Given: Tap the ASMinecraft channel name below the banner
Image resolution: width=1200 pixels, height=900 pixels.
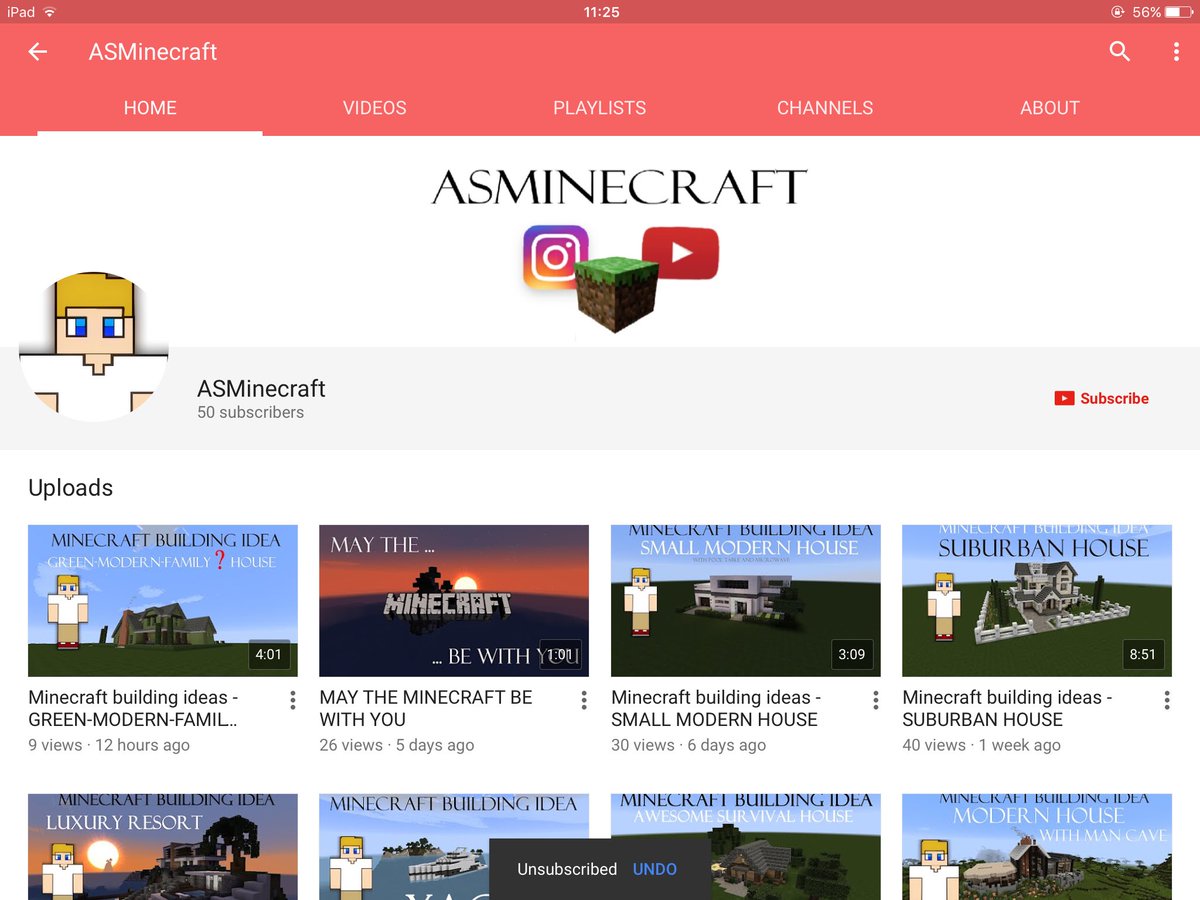Looking at the screenshot, I should 261,388.
